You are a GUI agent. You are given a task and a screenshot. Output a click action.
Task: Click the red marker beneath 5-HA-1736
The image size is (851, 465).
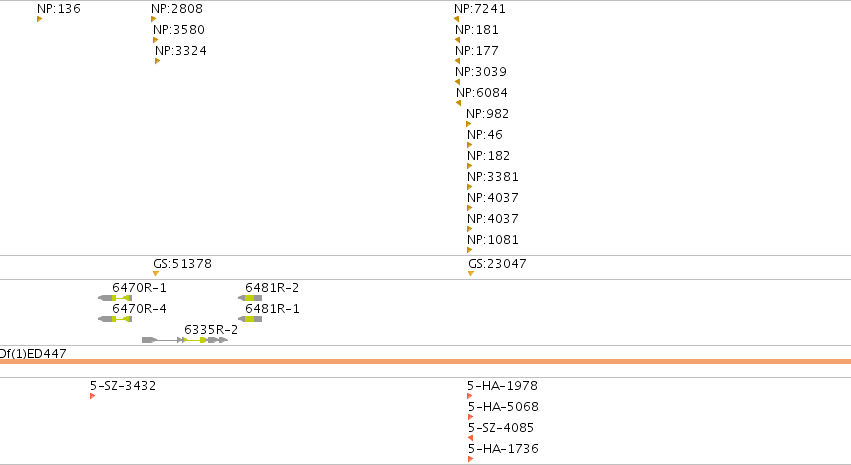coord(471,459)
